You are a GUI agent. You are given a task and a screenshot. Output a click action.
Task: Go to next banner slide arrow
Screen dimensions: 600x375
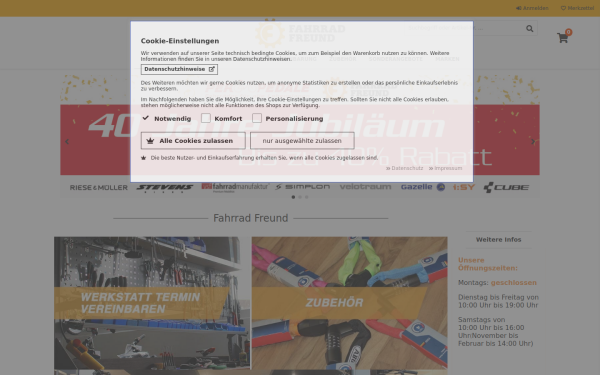point(533,142)
